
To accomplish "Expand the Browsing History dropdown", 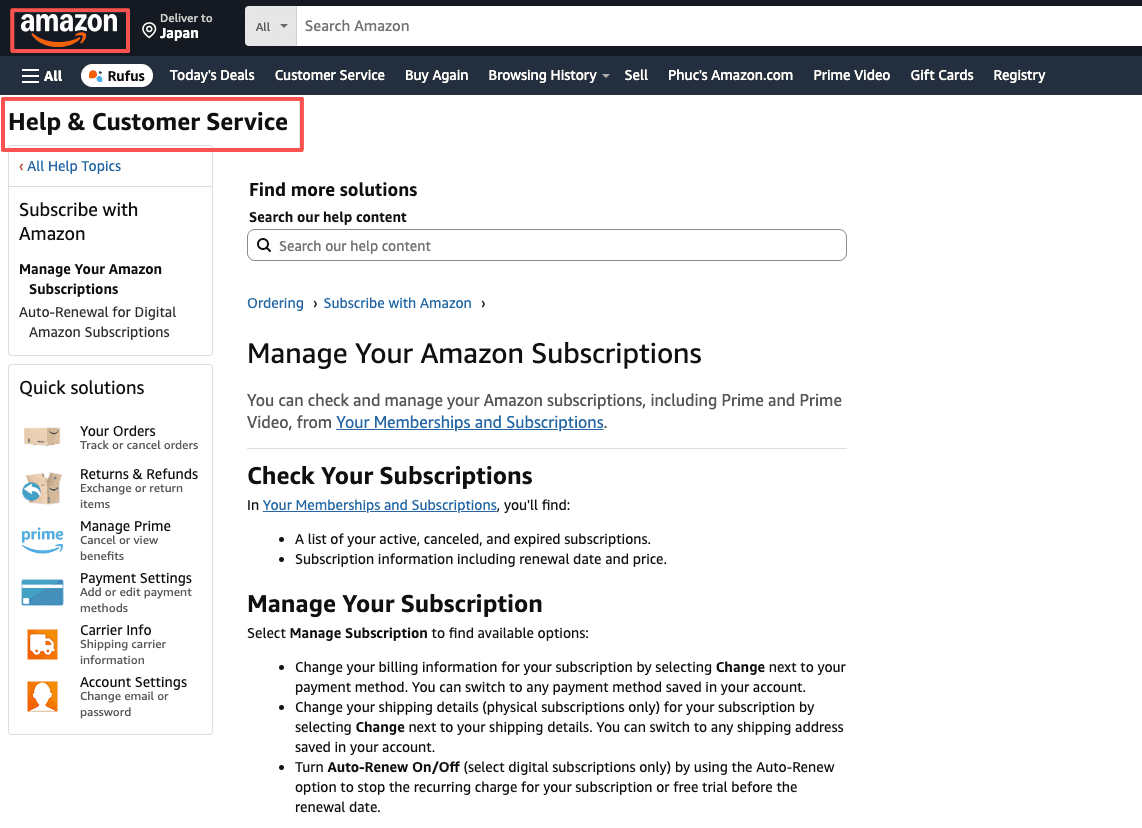I will [548, 75].
